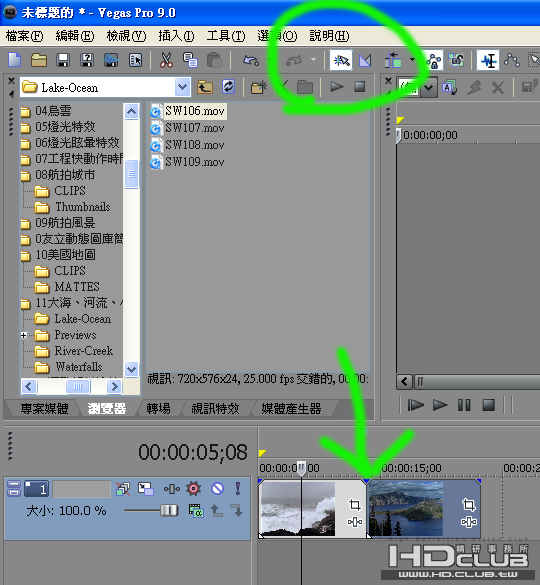Switch to 專案媒體 tab

(44, 409)
